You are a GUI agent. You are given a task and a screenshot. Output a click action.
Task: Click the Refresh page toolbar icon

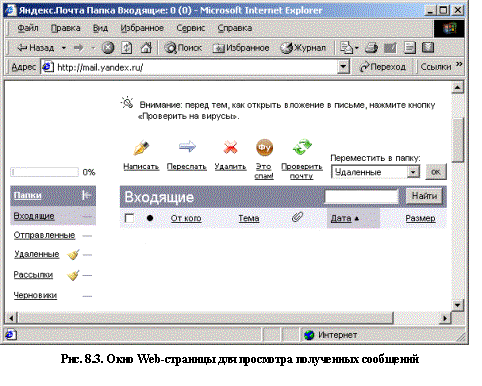click(126, 48)
